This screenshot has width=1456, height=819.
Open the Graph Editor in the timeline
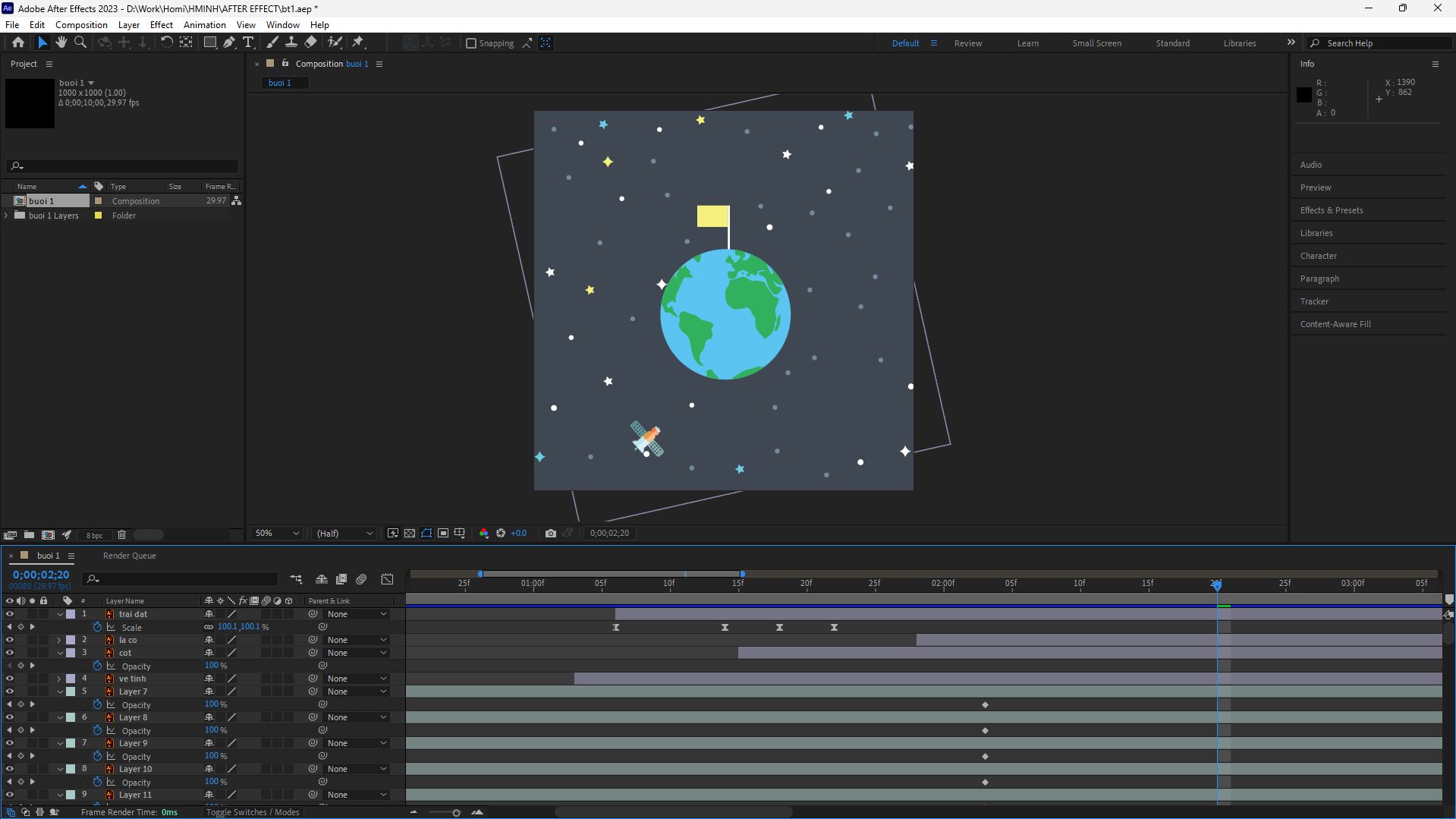tap(387, 580)
